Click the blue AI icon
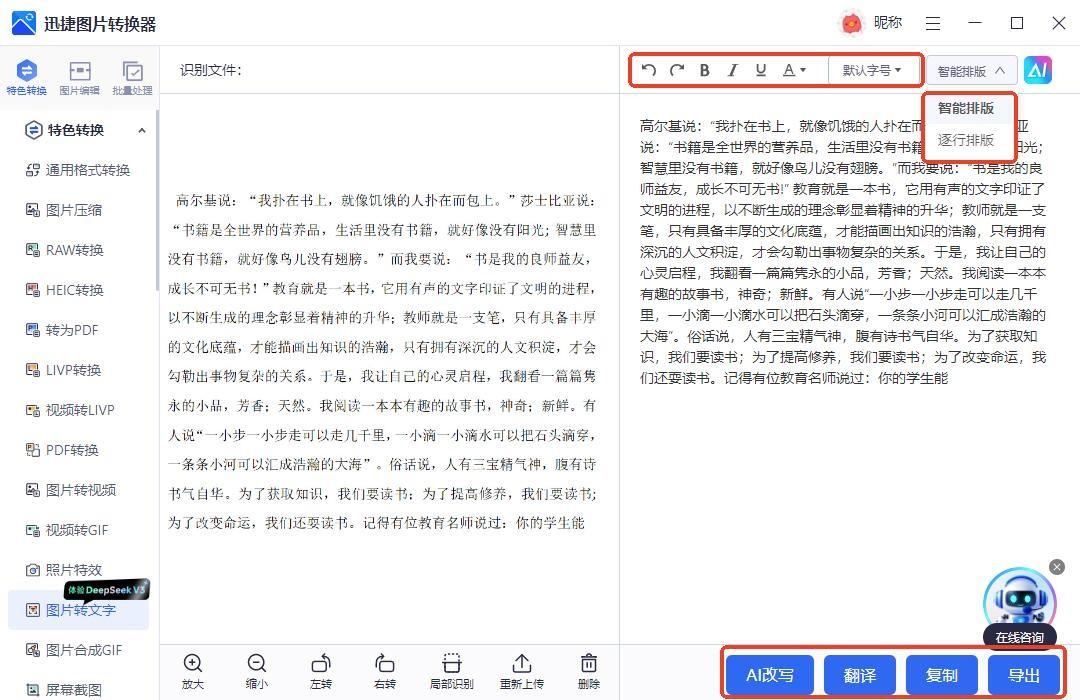Image resolution: width=1080 pixels, height=700 pixels. pos(1038,70)
